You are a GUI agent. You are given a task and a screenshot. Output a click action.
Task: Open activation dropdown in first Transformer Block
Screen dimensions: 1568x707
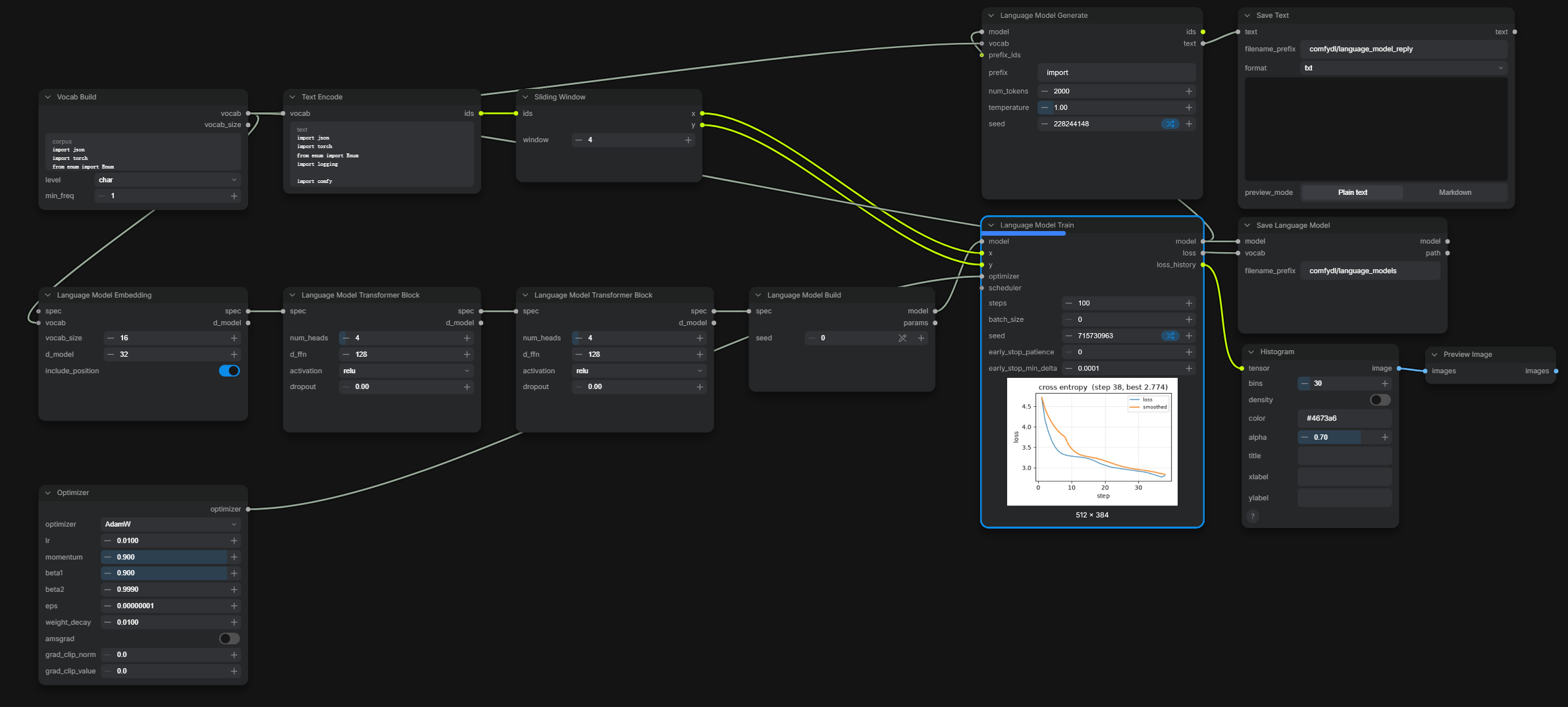406,371
